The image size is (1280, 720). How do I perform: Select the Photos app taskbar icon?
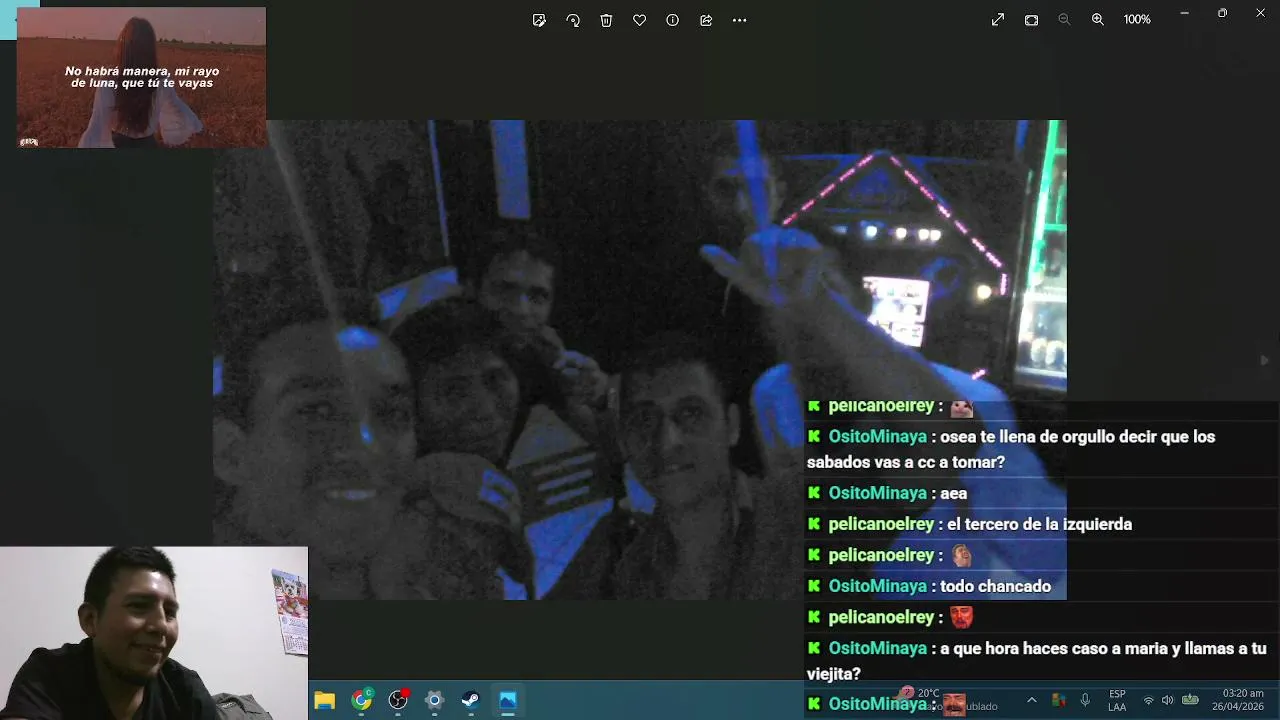point(508,700)
